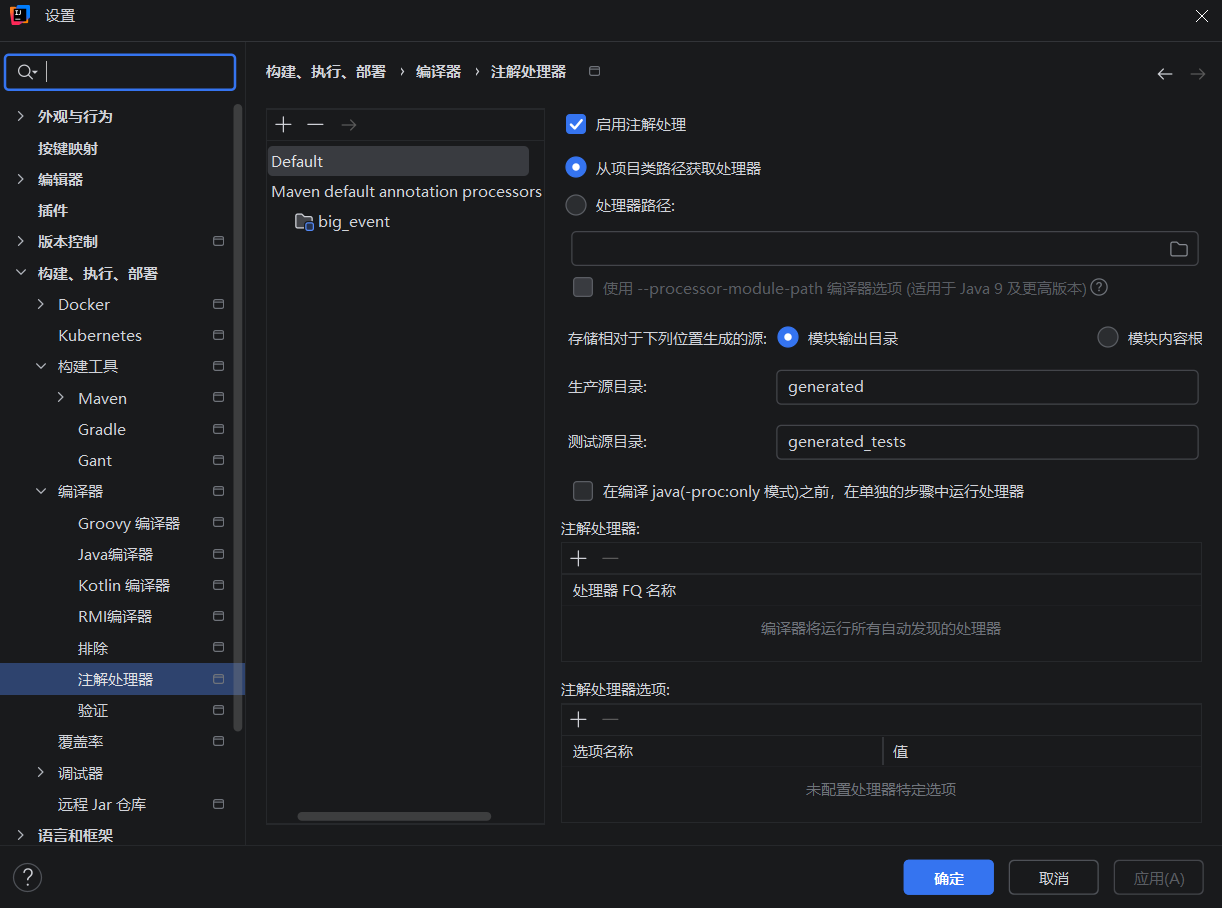Toggle 启用注解处理 checkbox
The height and width of the screenshot is (908, 1222).
click(x=576, y=124)
